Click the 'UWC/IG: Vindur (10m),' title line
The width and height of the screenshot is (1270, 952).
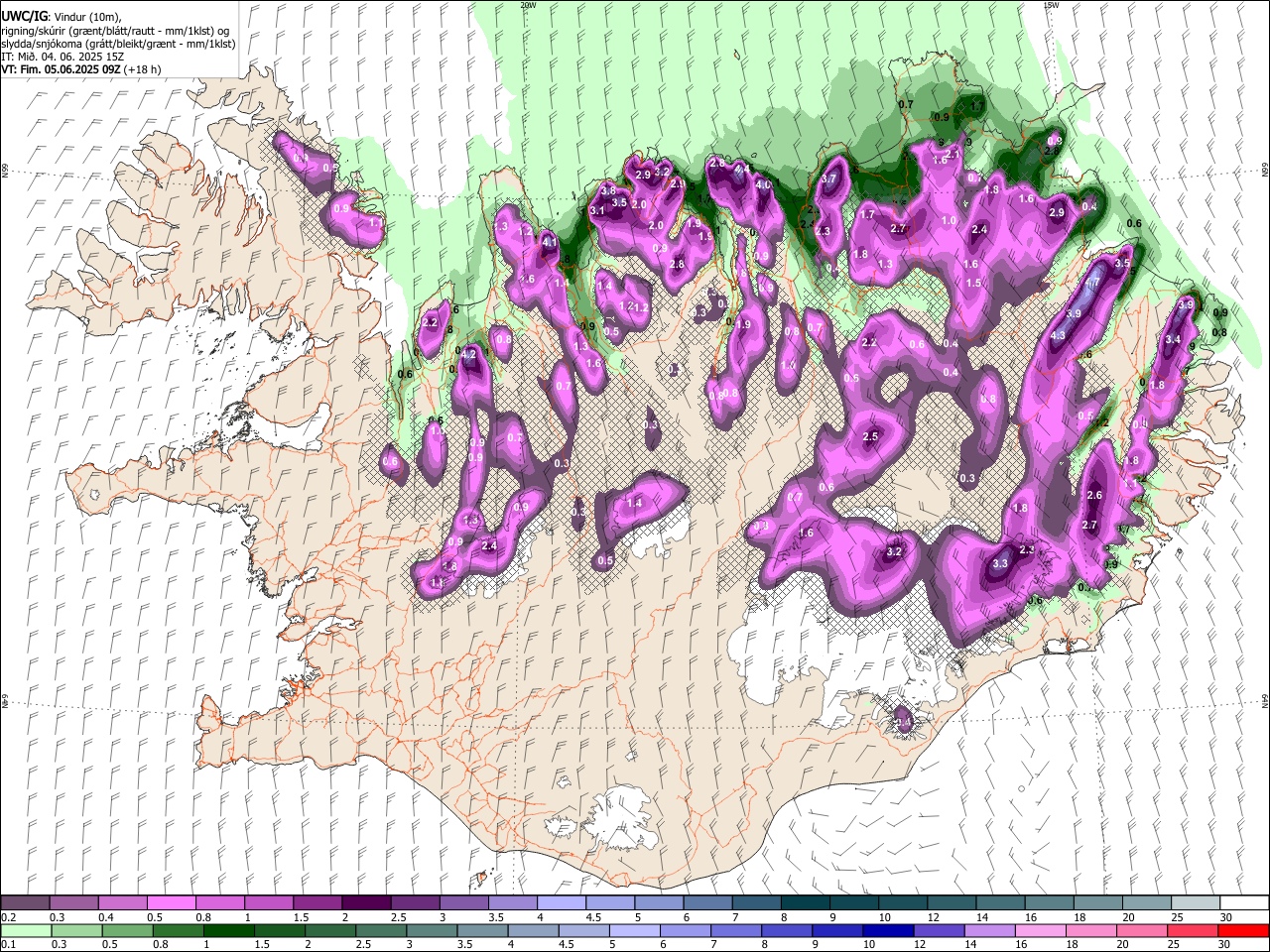(x=62, y=17)
